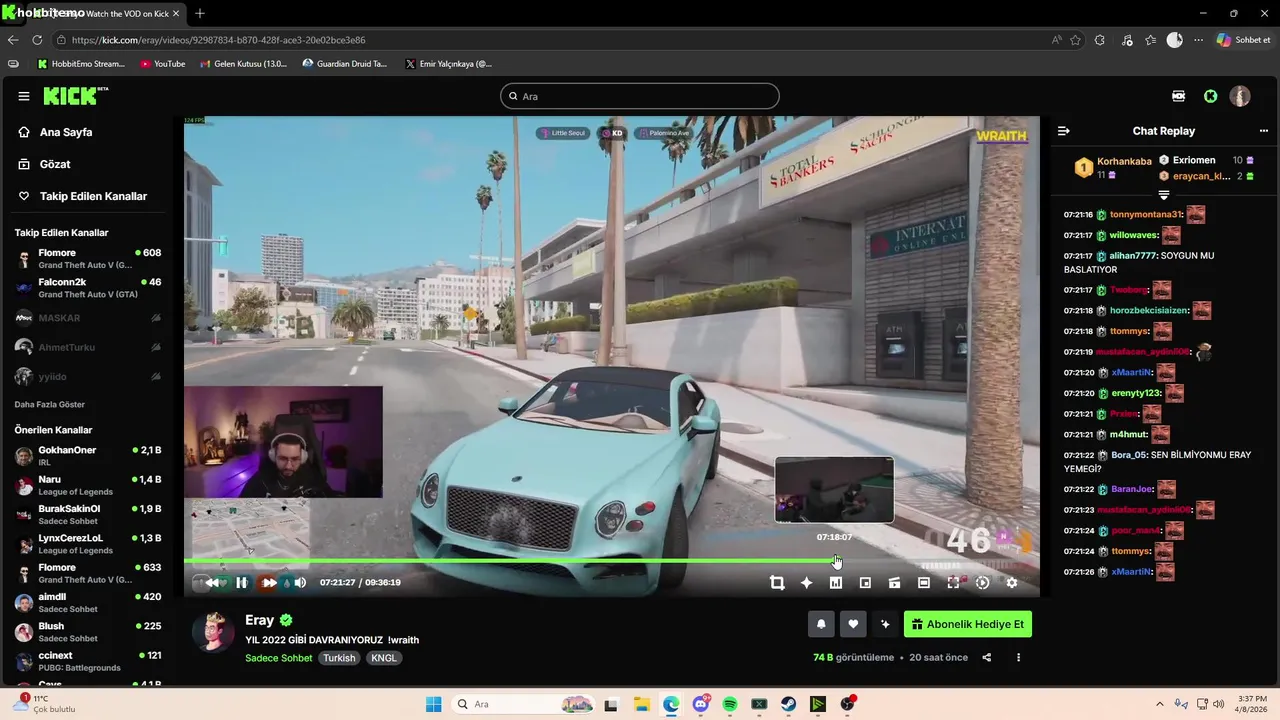The height and width of the screenshot is (720, 1280).
Task: Click the crop icon in player controls
Action: (777, 583)
